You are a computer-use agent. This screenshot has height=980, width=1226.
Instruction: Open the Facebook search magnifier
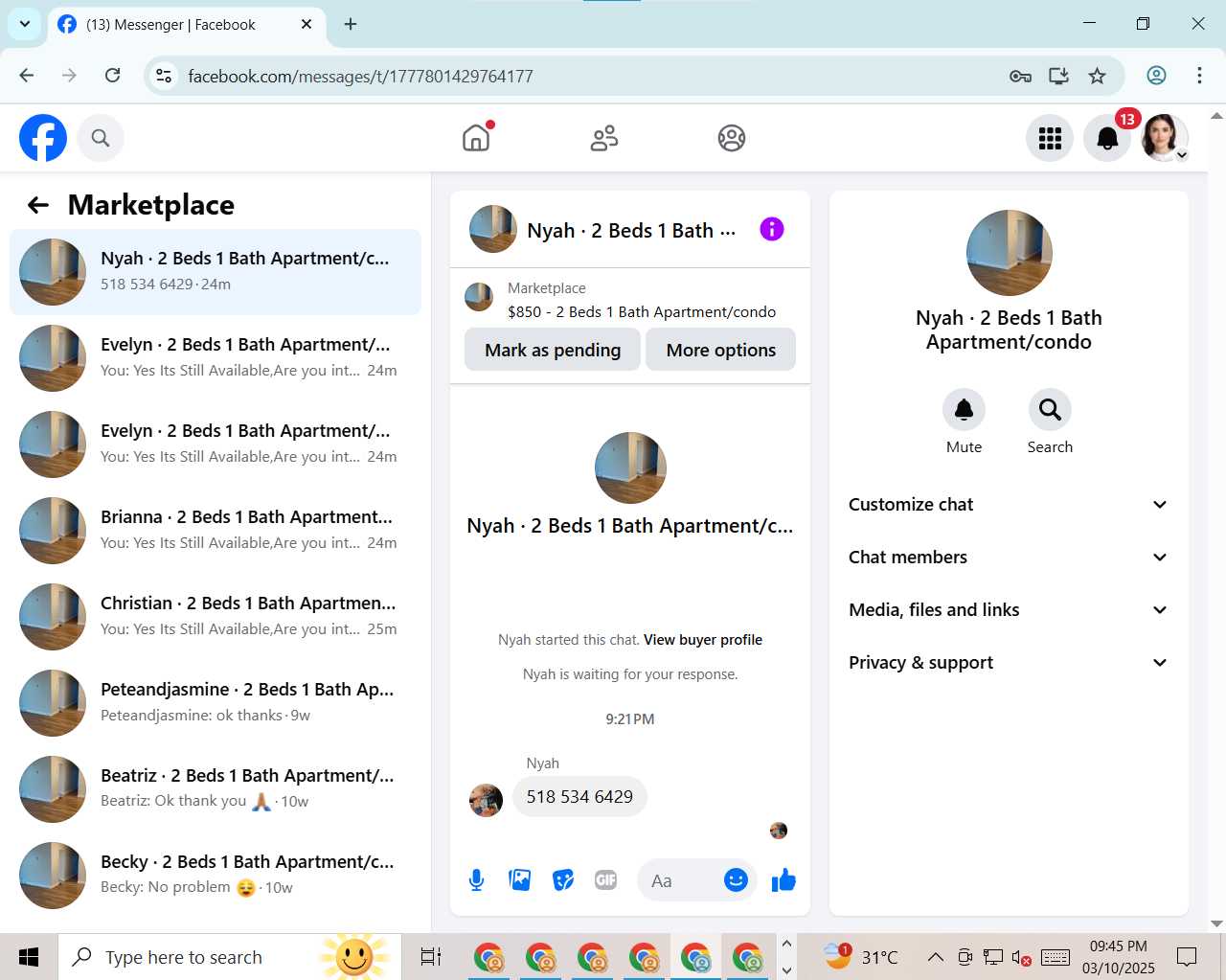point(101,138)
